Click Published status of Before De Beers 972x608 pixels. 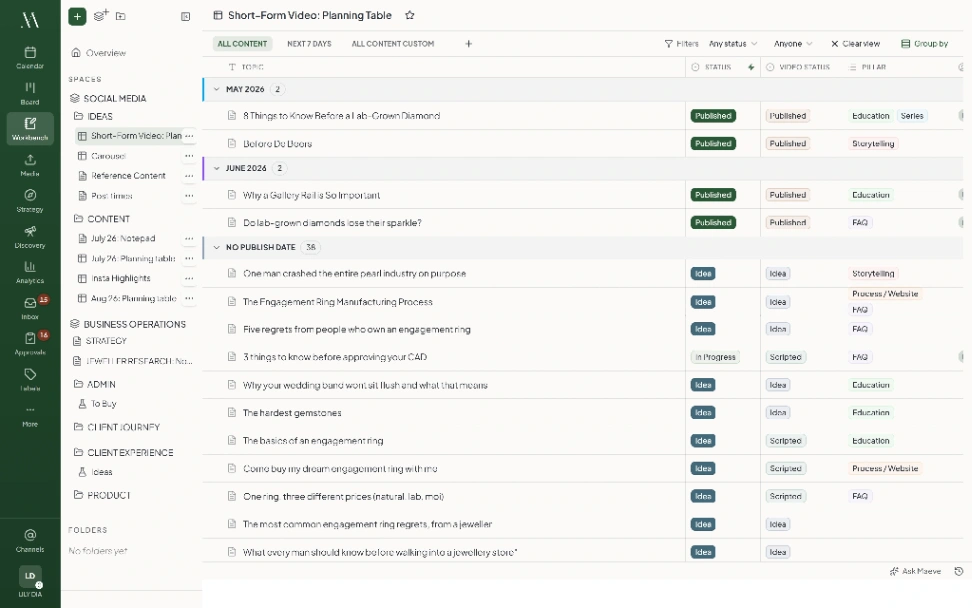pos(713,144)
